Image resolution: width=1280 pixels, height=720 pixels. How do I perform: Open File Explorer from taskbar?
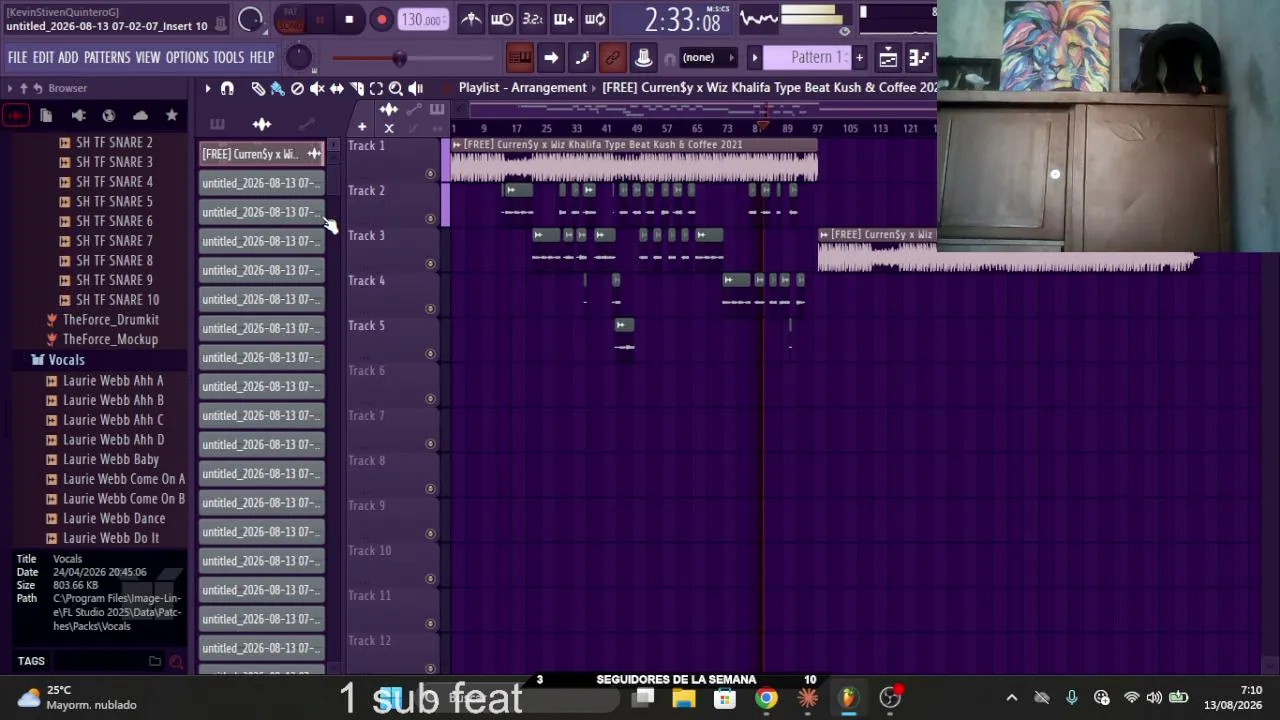tap(684, 698)
